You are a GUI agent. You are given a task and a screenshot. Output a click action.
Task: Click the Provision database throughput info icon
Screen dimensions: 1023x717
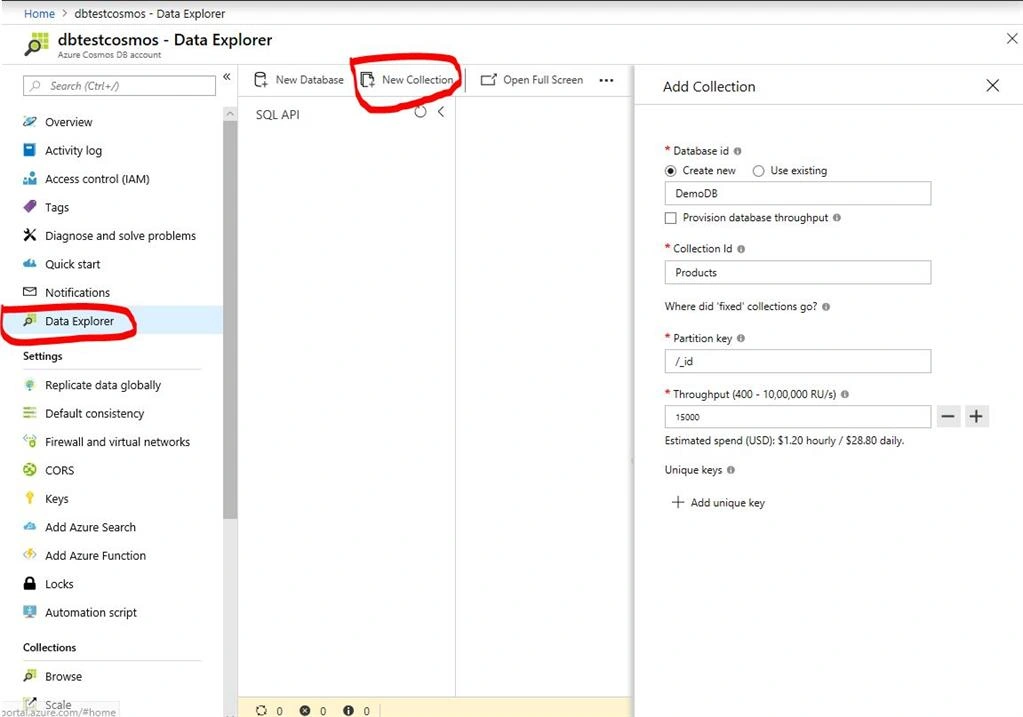(836, 217)
